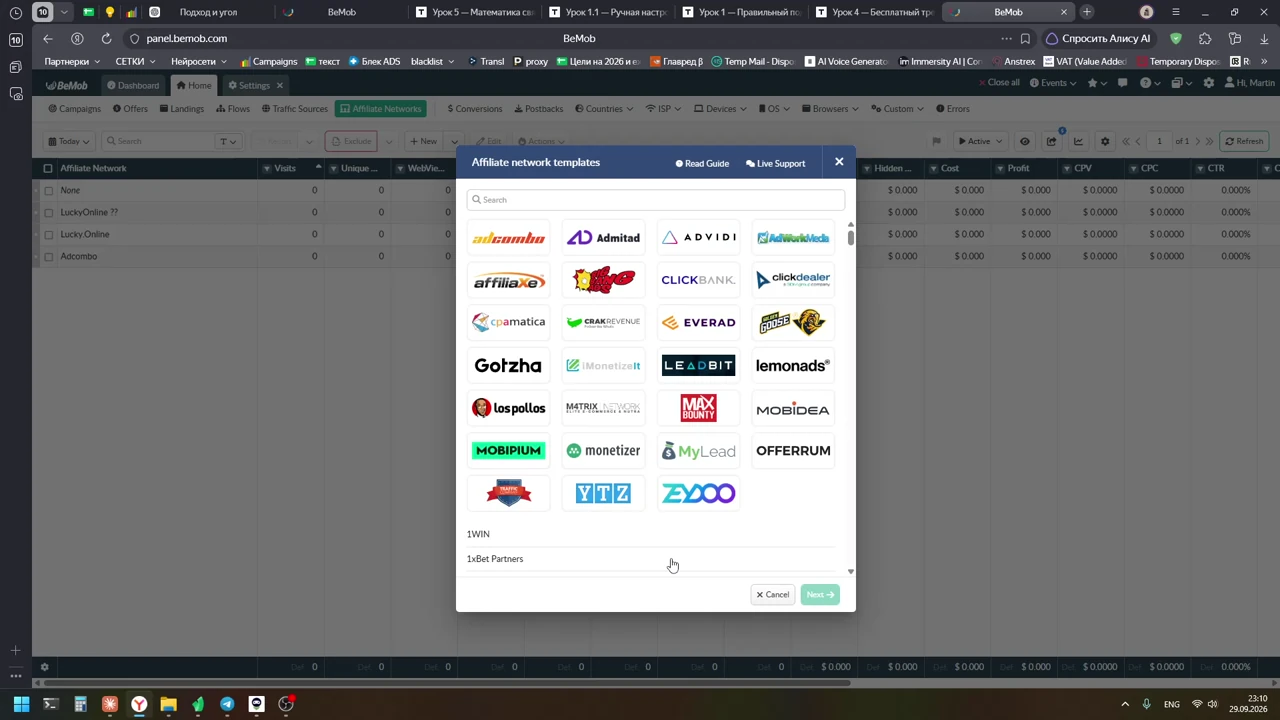This screenshot has width=1280, height=720.
Task: Choose the ZEYDOO template logo
Action: (698, 493)
